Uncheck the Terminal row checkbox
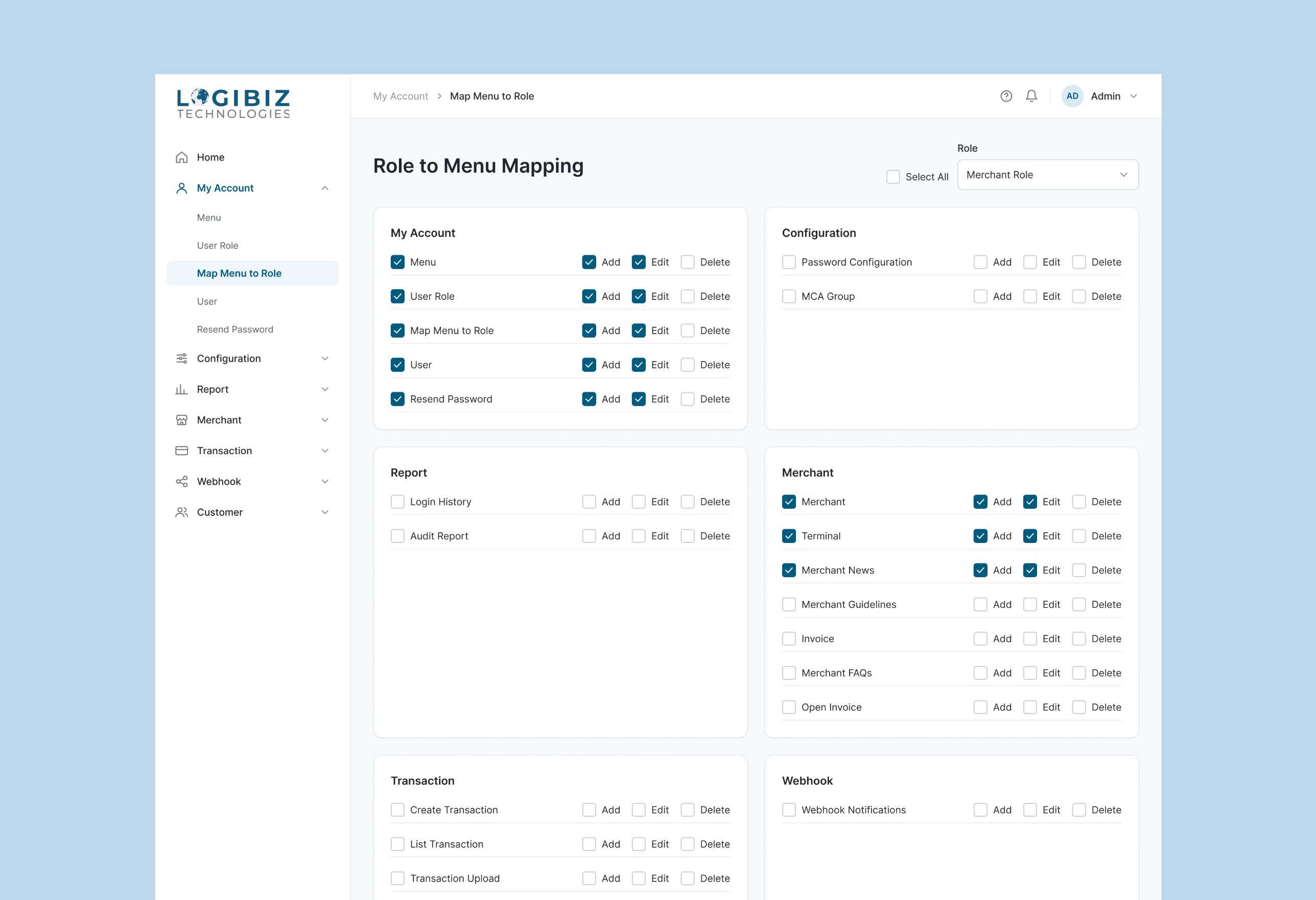The width and height of the screenshot is (1316, 900). 789,536
